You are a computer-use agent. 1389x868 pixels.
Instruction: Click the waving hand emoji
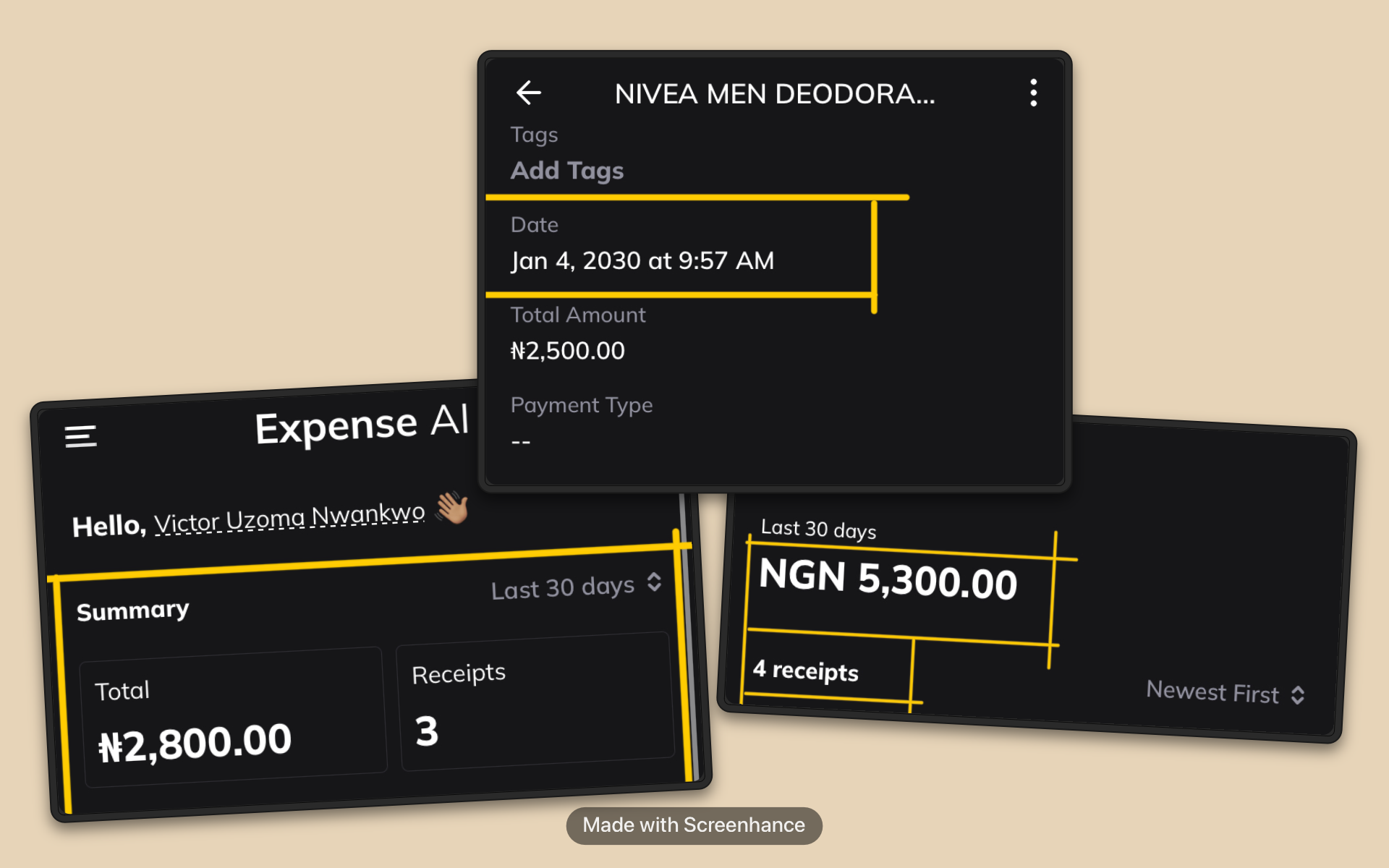pyautogui.click(x=452, y=508)
